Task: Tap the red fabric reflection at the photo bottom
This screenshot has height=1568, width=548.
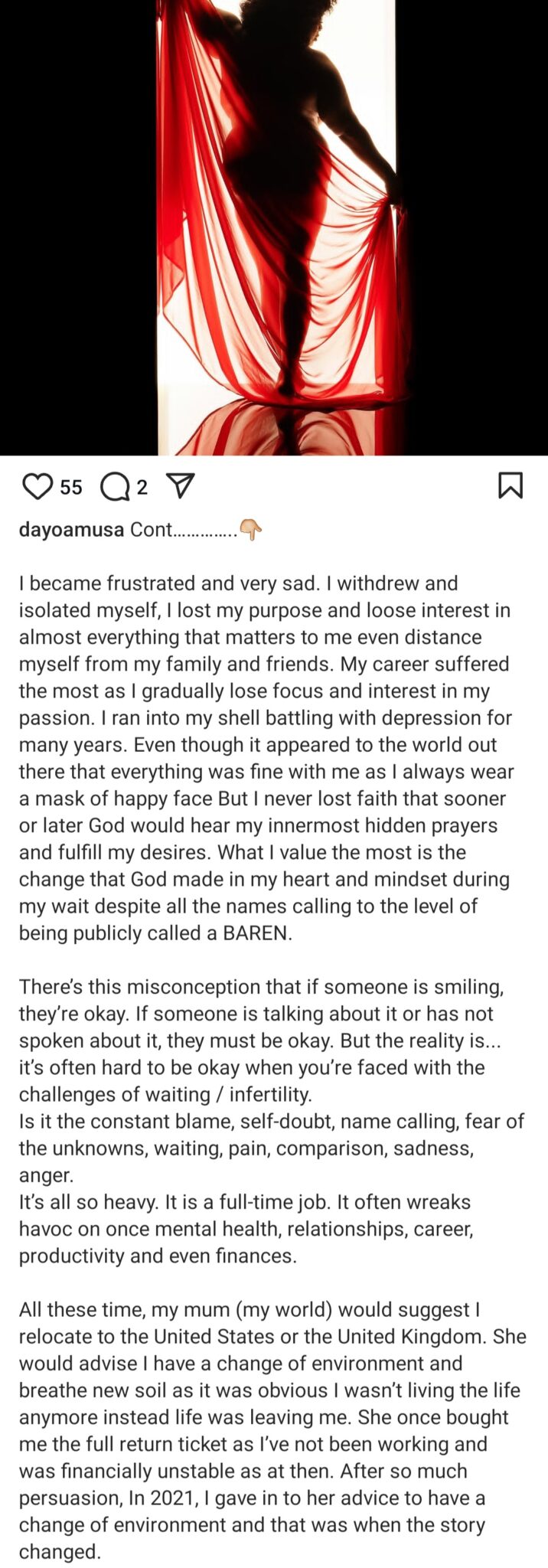Action: click(276, 427)
